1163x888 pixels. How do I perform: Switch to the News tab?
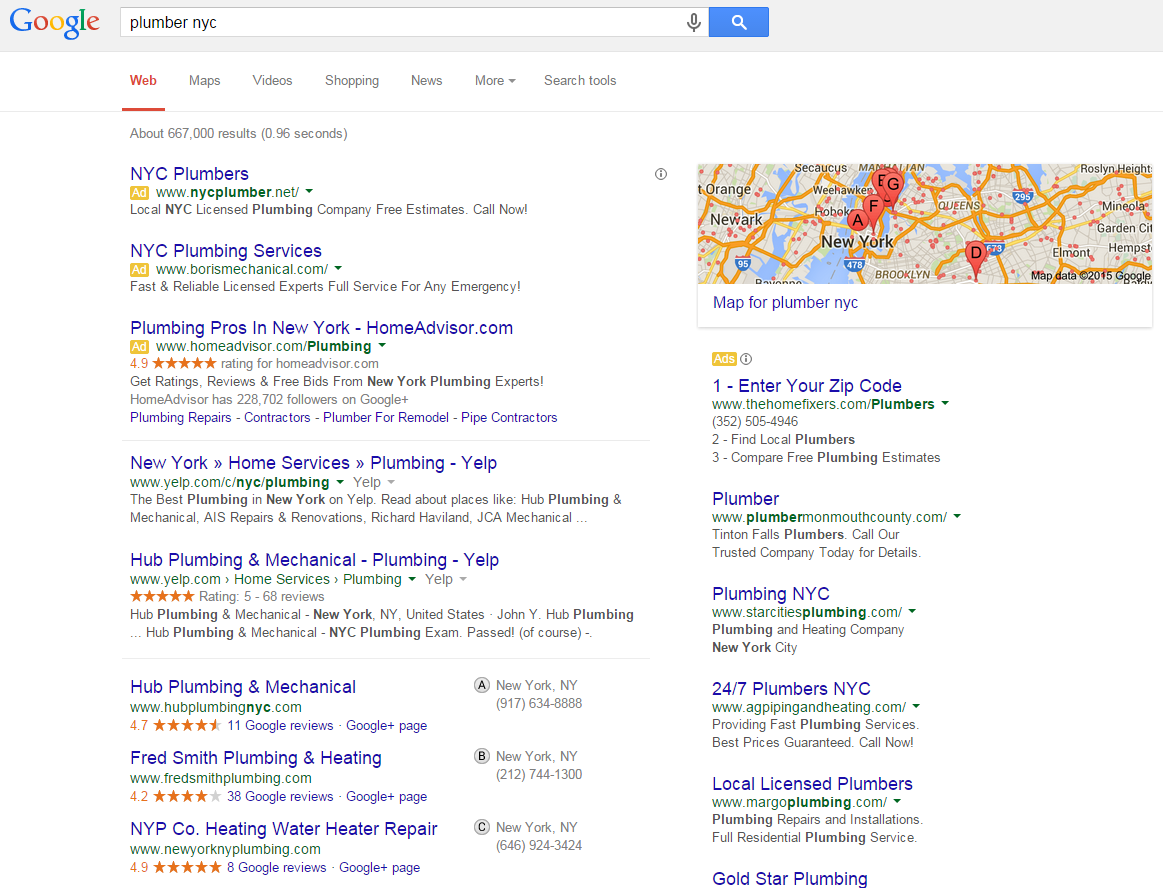tap(426, 81)
